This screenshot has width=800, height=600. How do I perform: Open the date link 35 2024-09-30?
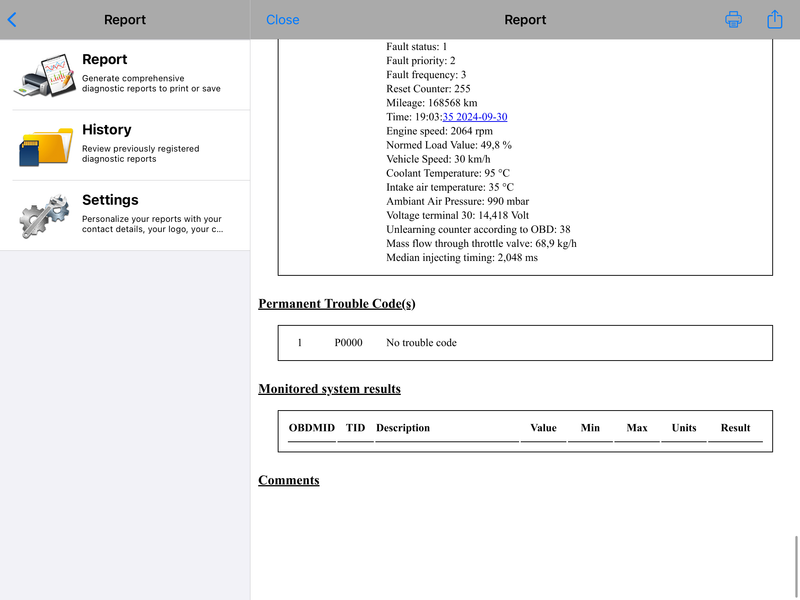point(474,117)
